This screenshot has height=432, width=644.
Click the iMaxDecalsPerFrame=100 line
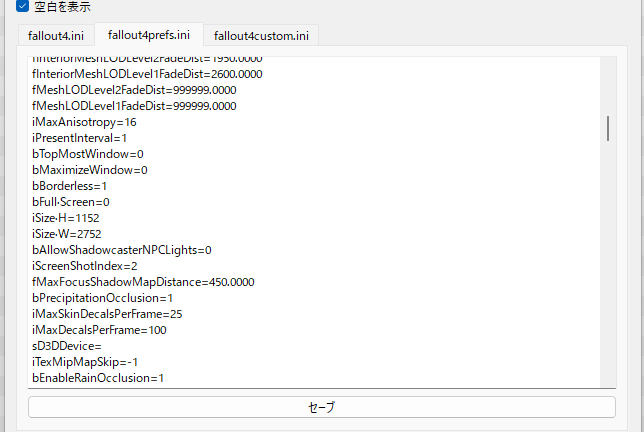99,330
